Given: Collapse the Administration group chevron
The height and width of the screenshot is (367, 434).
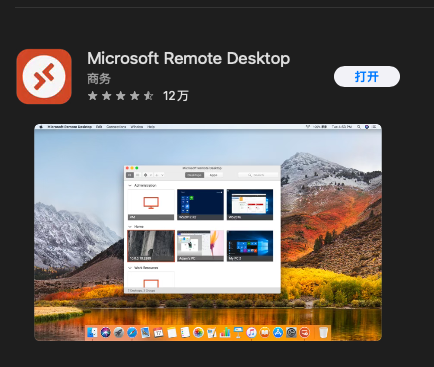Looking at the screenshot, I should point(130,185).
